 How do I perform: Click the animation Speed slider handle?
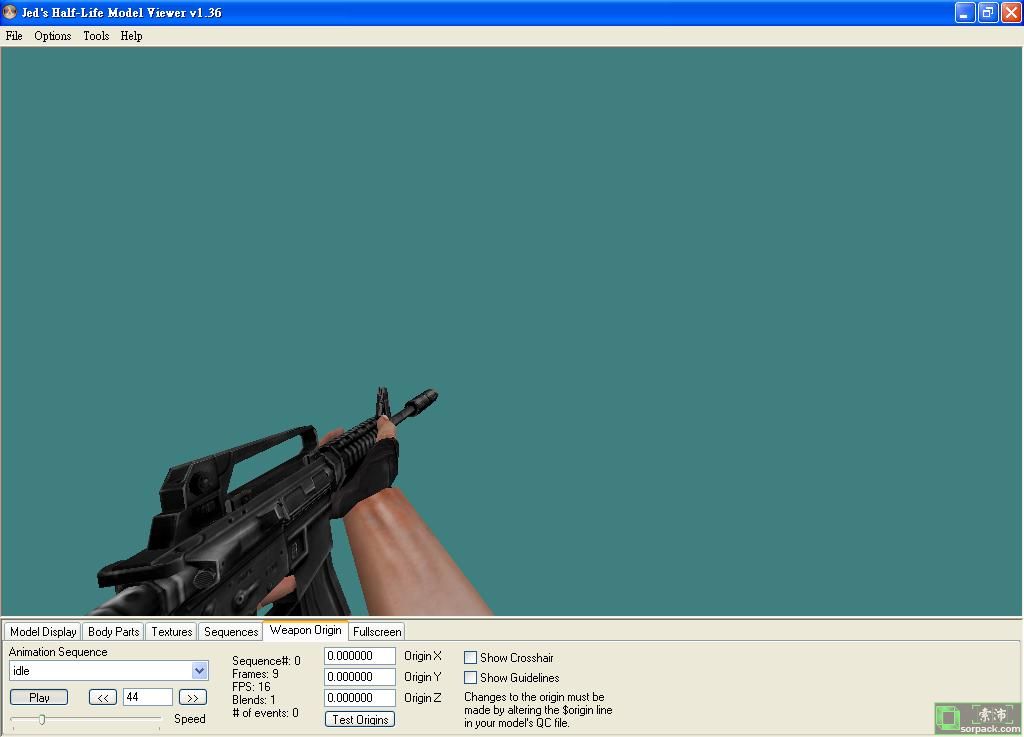(42, 719)
